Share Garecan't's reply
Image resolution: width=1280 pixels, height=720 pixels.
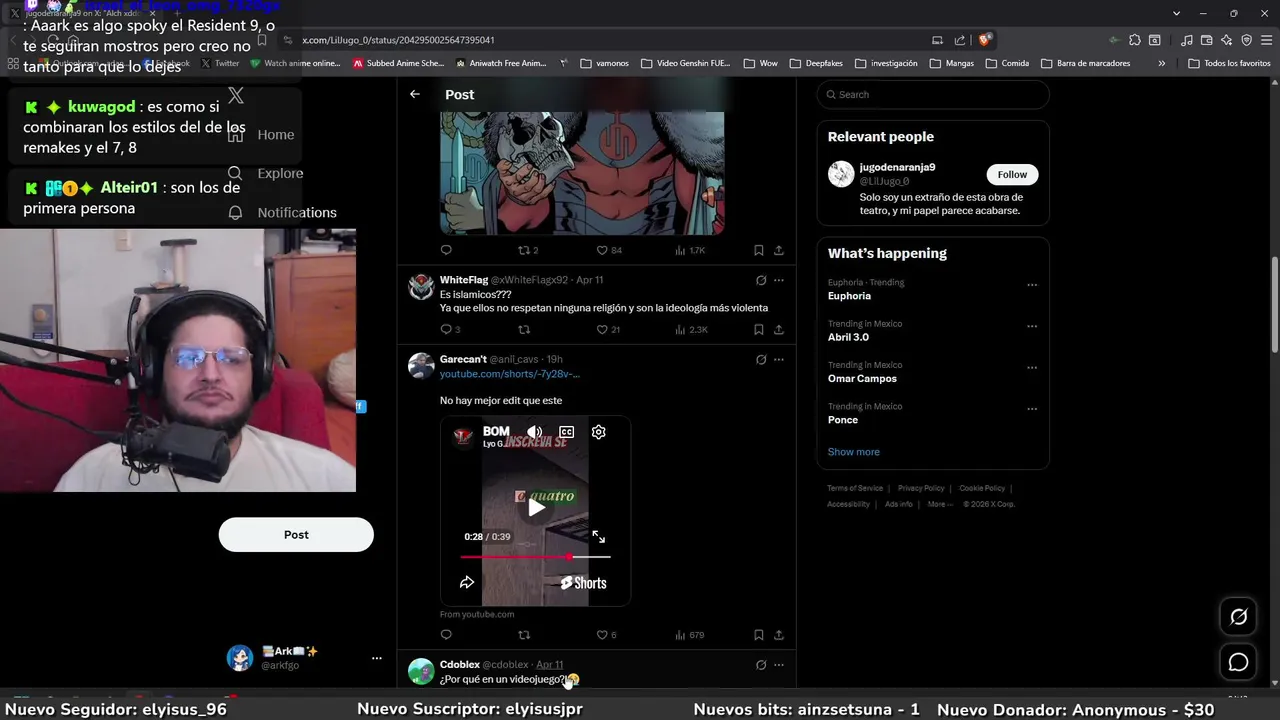[779, 634]
